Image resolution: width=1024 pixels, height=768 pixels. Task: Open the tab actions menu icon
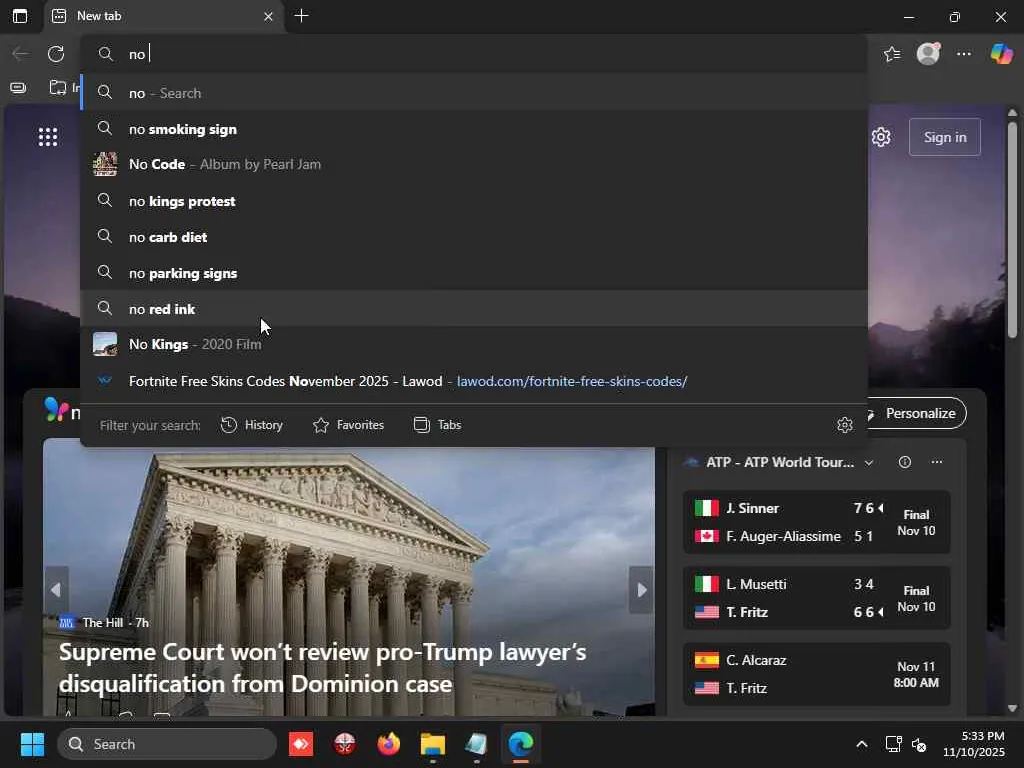pyautogui.click(x=20, y=16)
